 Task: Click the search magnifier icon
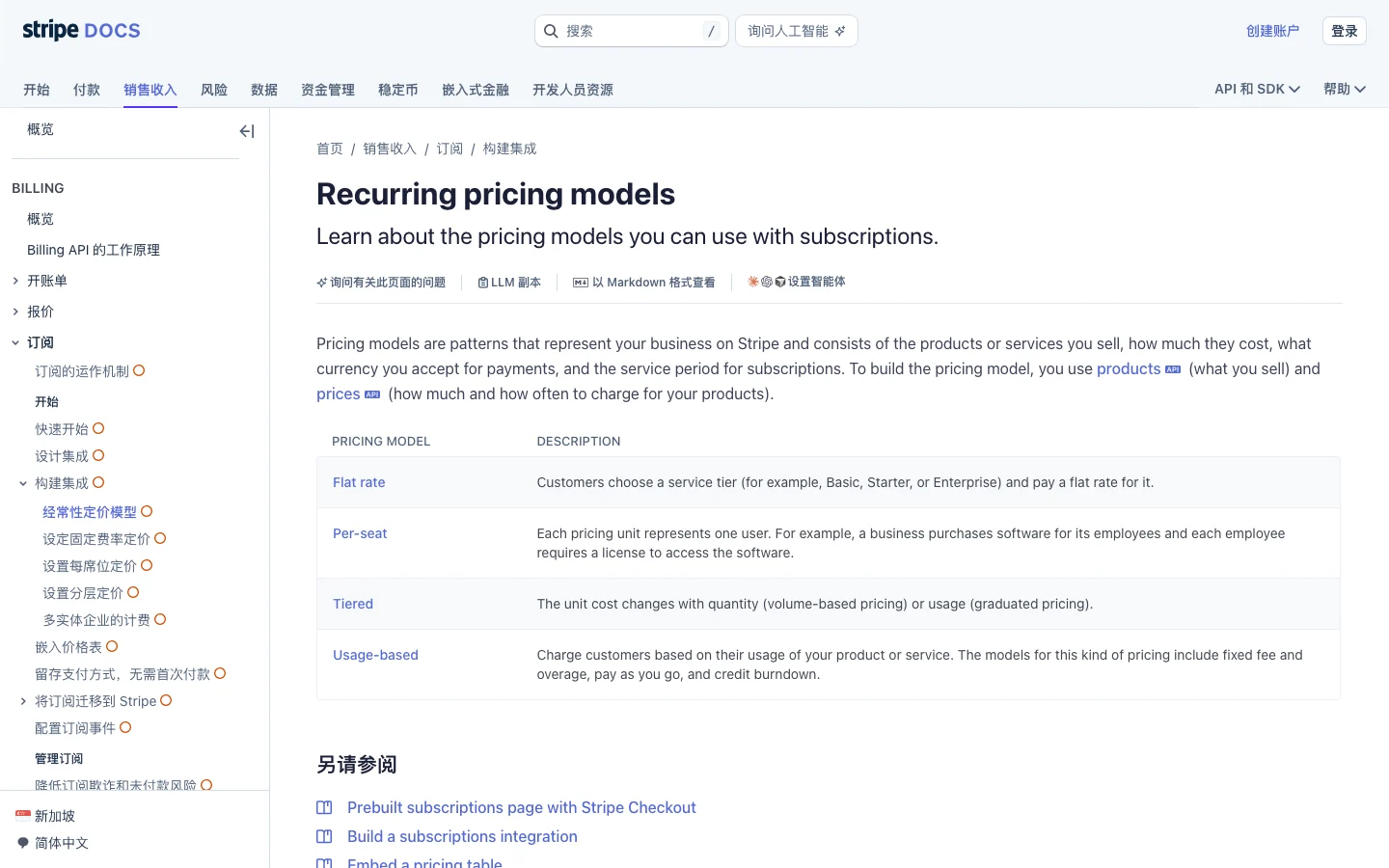click(551, 31)
